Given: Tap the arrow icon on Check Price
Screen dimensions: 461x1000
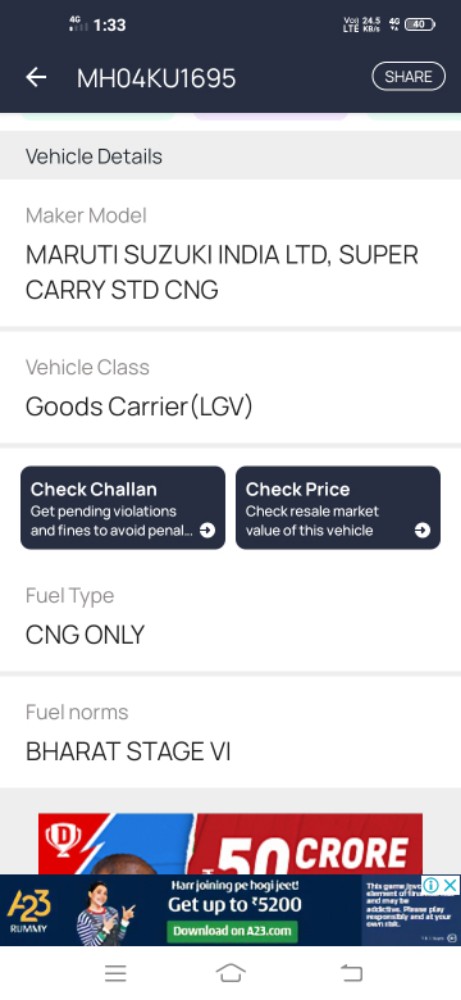Looking at the screenshot, I should click(422, 530).
